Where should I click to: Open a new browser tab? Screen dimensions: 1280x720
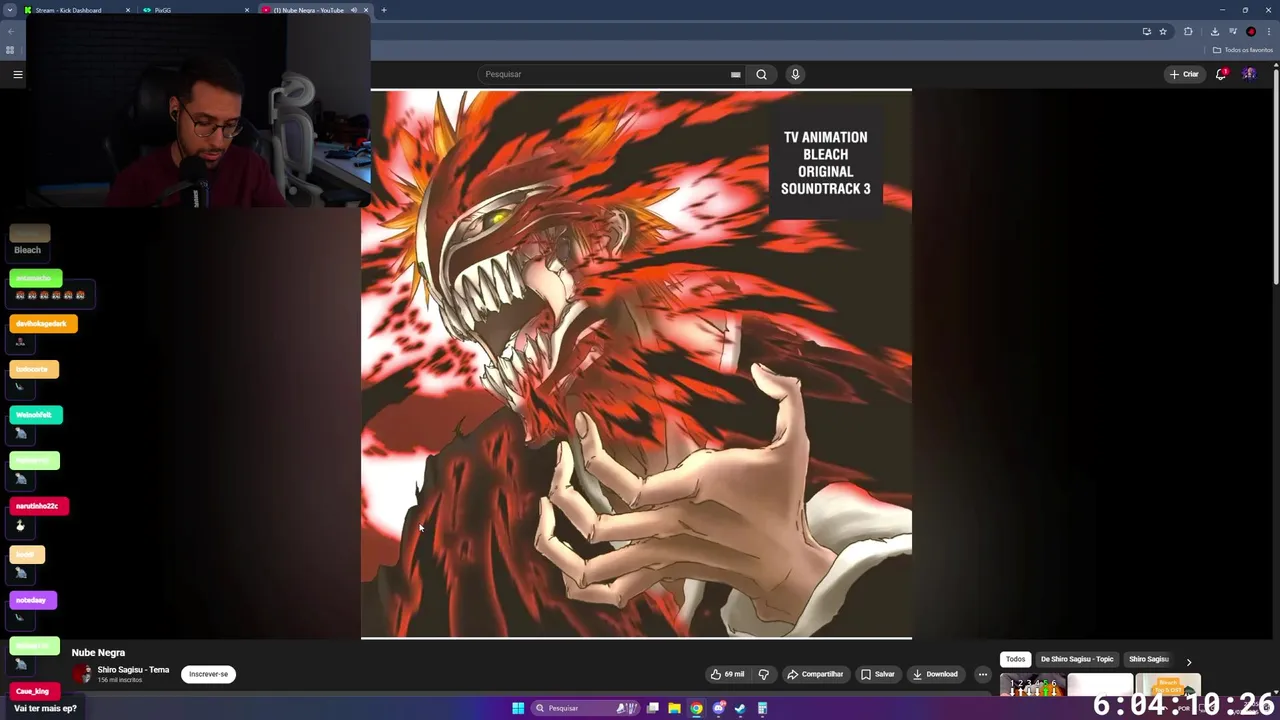coord(384,10)
